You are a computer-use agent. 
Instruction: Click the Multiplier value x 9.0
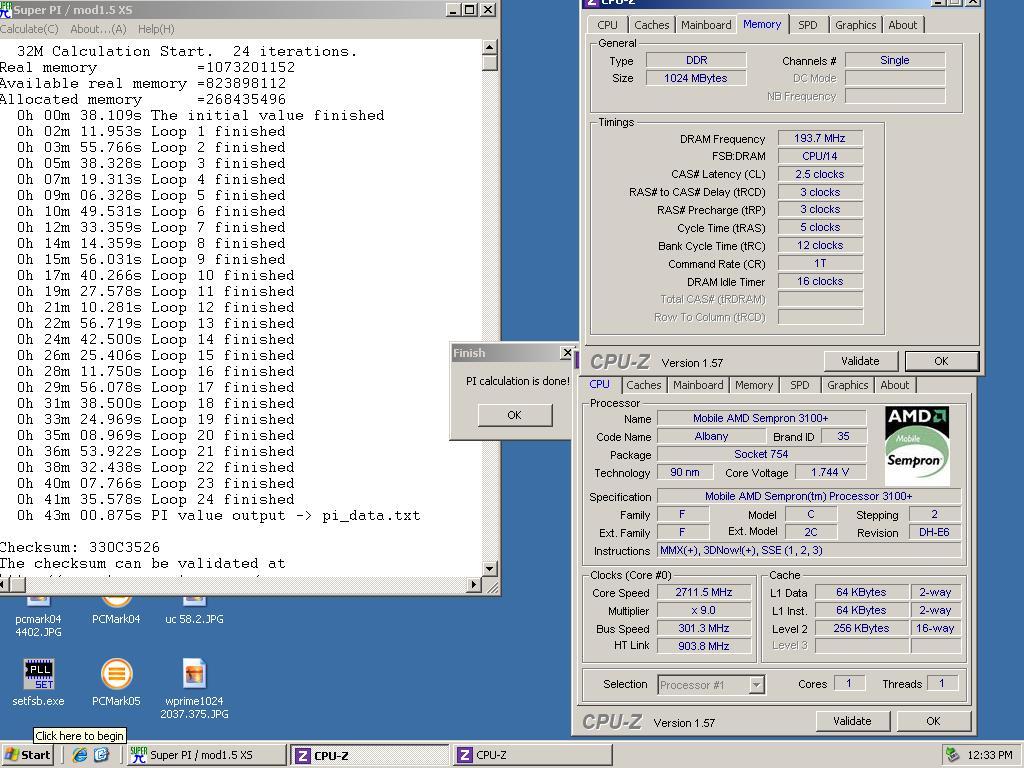703,610
